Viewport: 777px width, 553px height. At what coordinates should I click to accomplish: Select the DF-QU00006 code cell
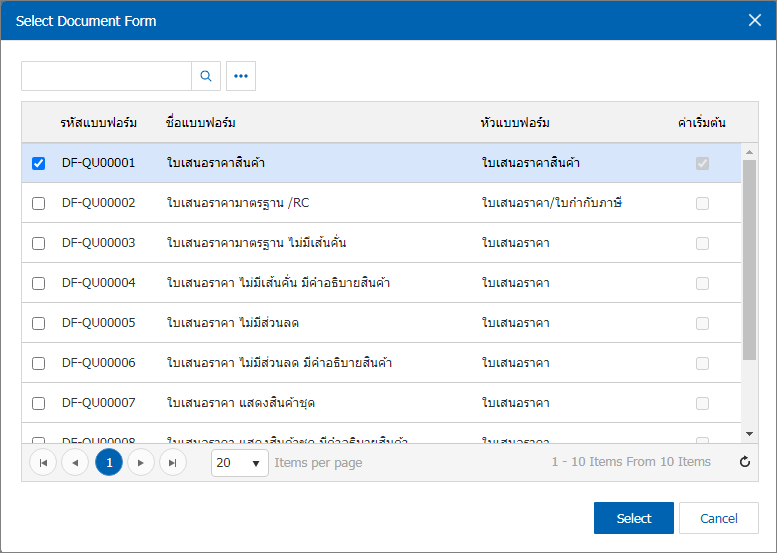99,363
